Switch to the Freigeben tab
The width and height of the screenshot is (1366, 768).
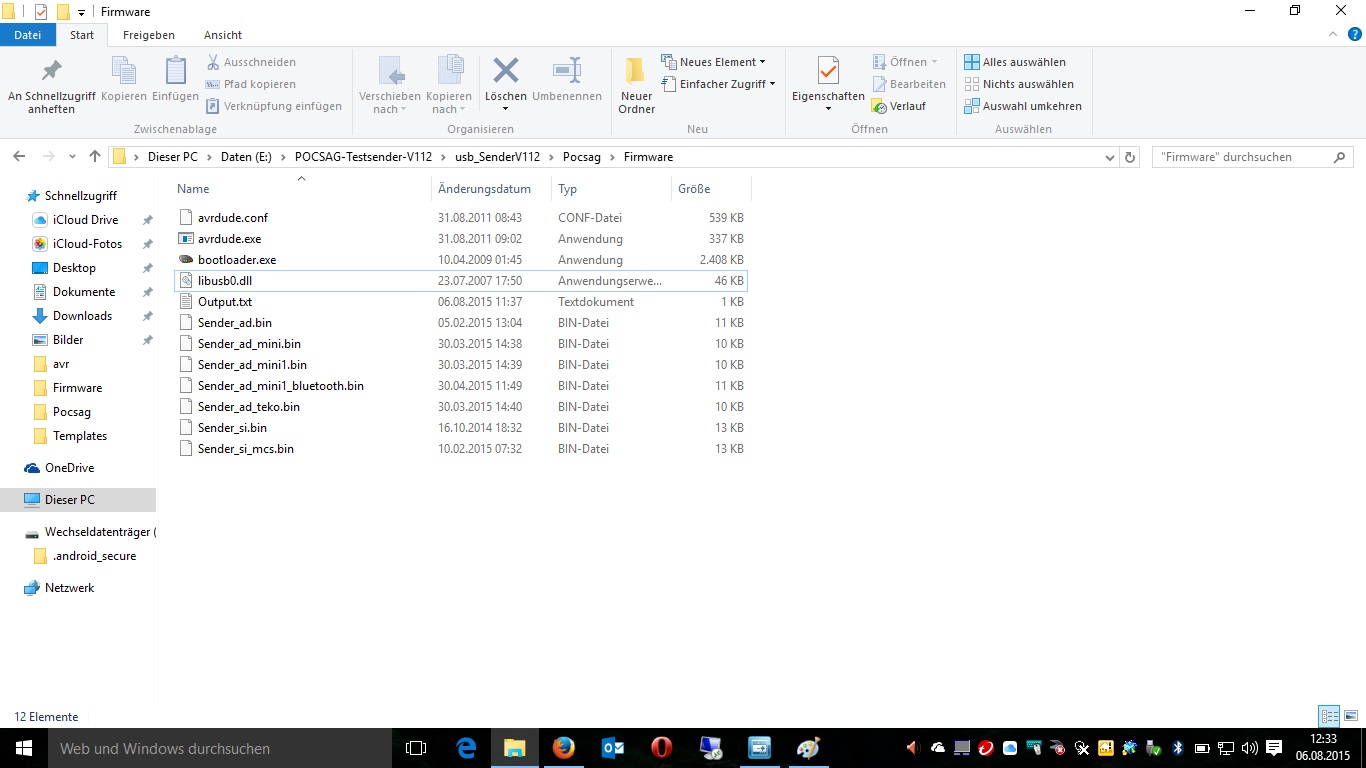(x=148, y=35)
